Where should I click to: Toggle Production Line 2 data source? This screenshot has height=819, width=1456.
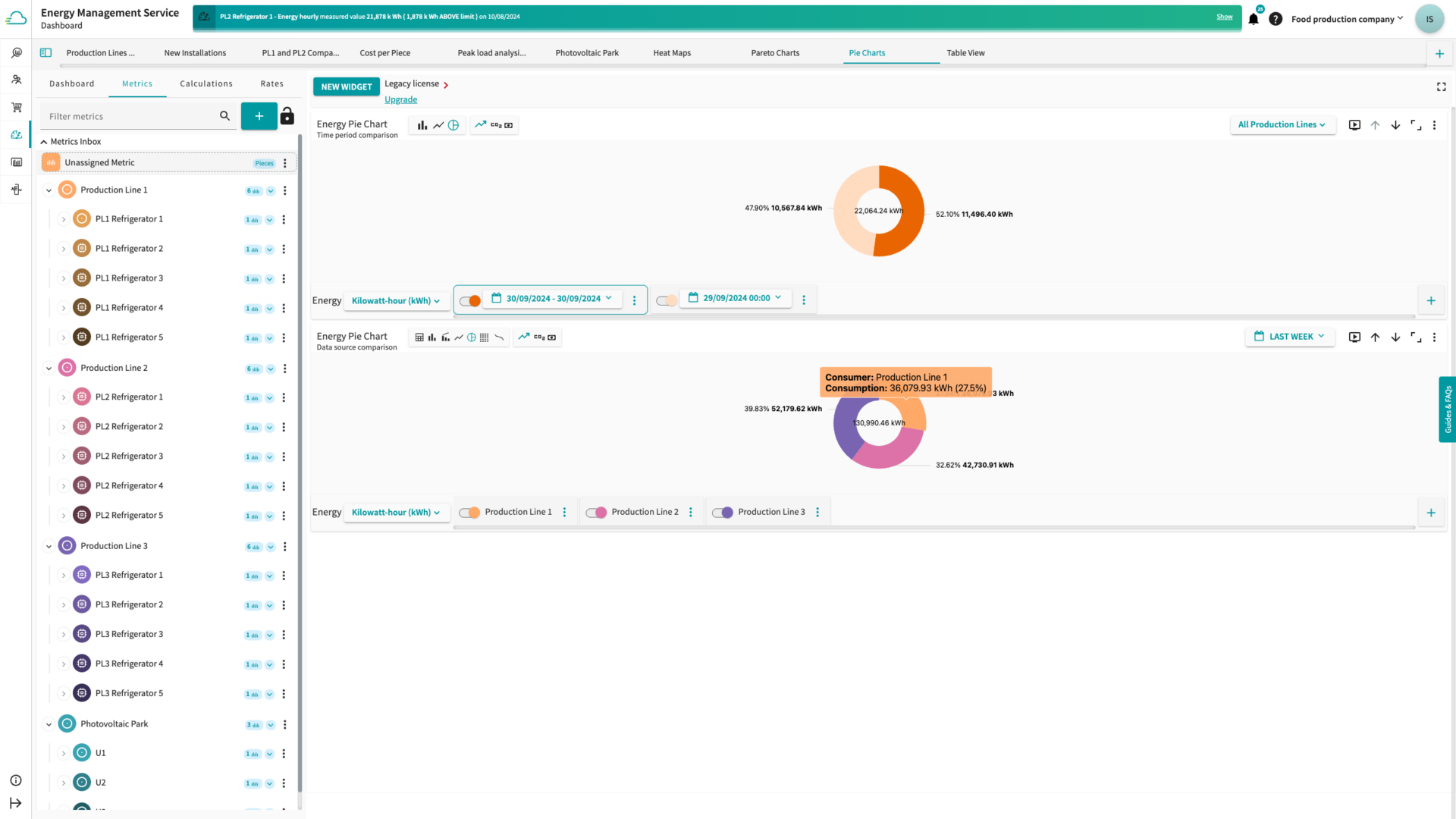596,513
